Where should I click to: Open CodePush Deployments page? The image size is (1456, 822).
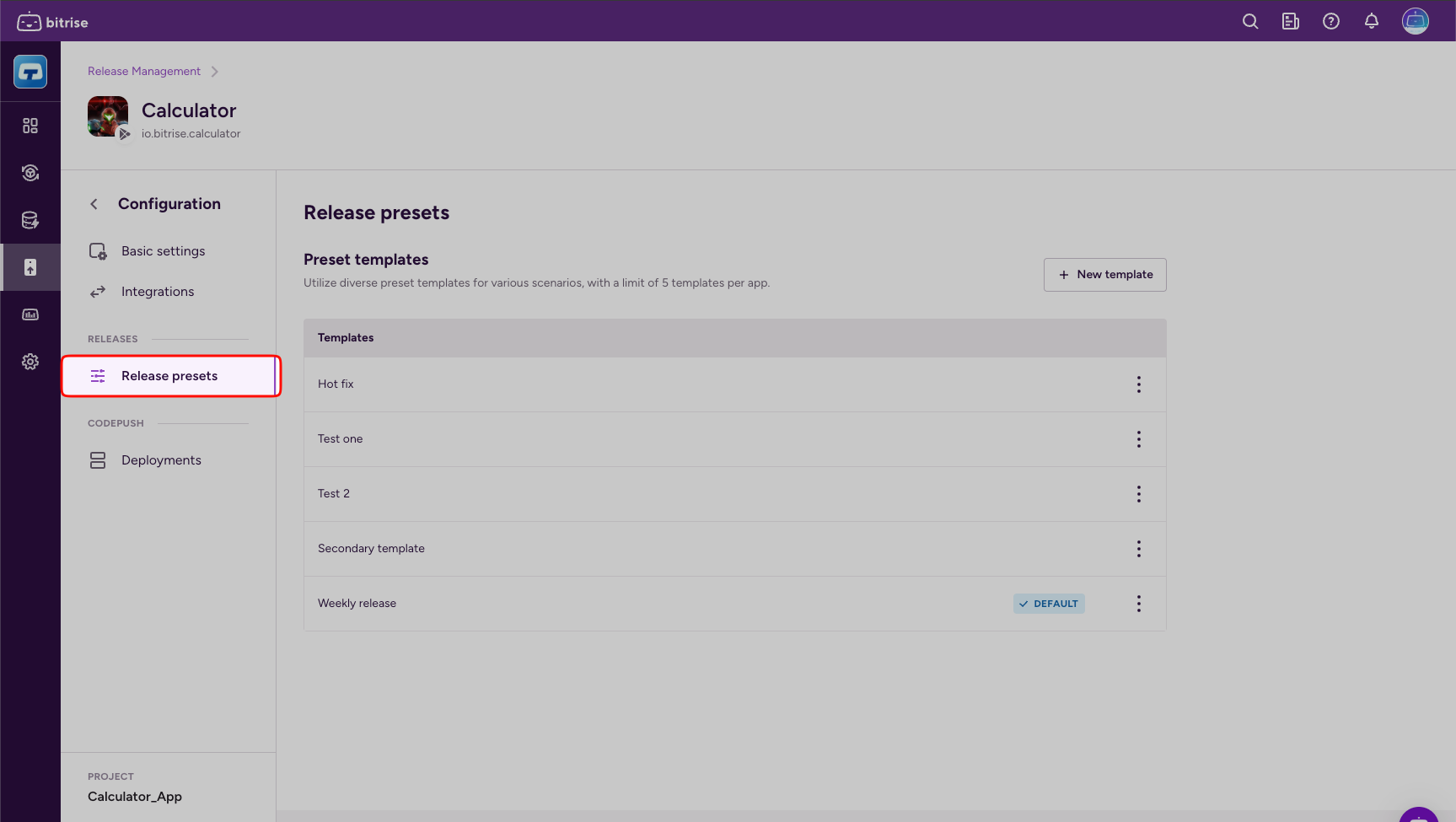point(161,460)
